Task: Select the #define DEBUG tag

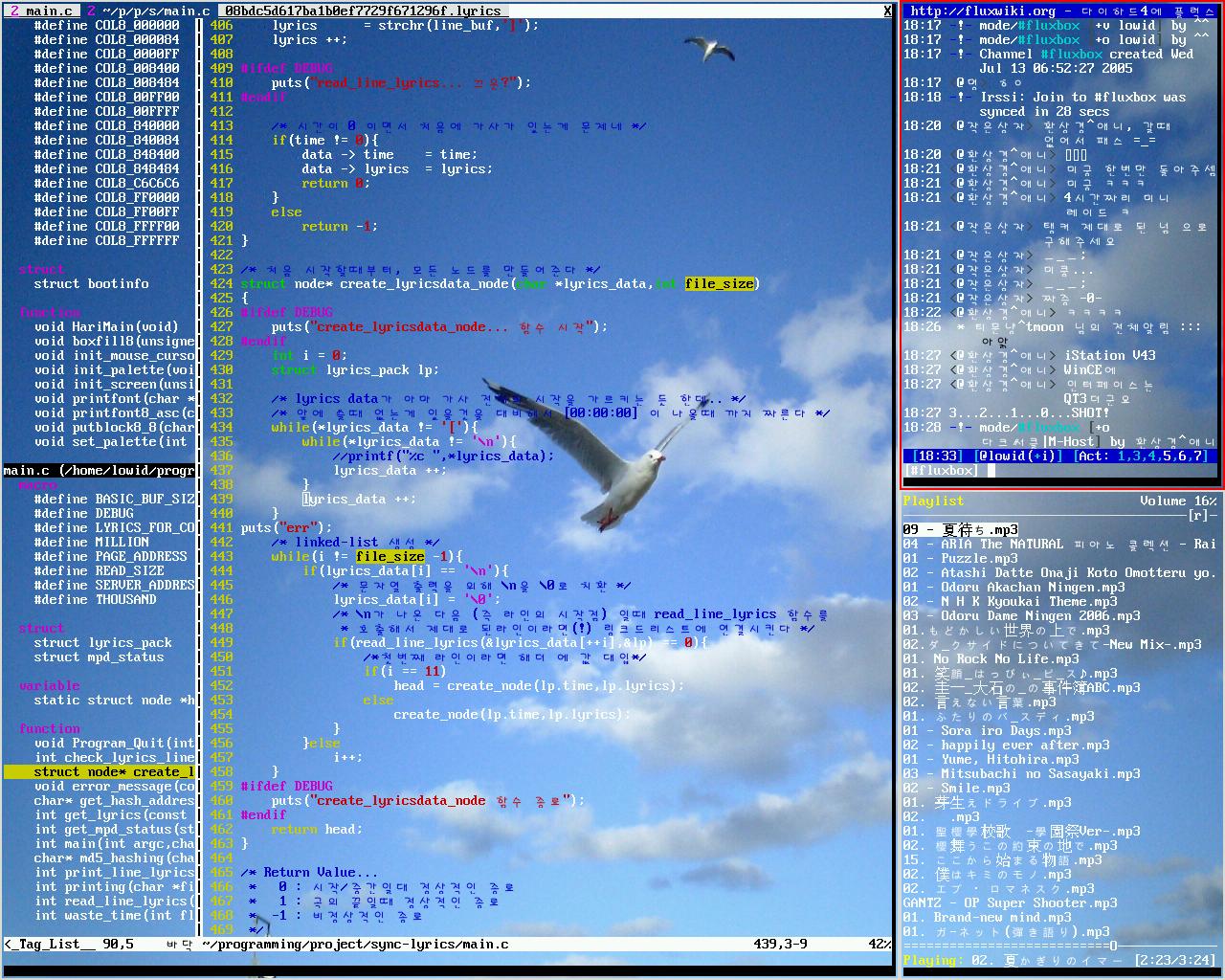Action: pos(83,513)
